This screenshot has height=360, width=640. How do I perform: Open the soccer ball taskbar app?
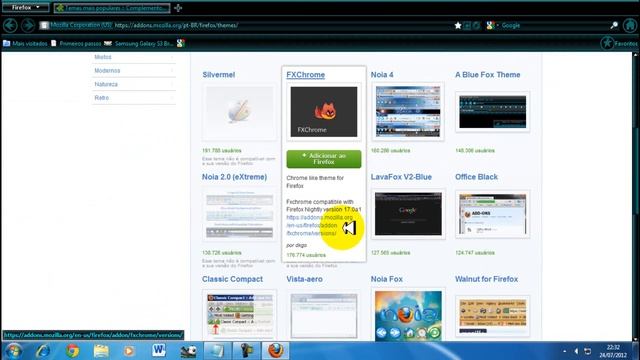click(188, 351)
